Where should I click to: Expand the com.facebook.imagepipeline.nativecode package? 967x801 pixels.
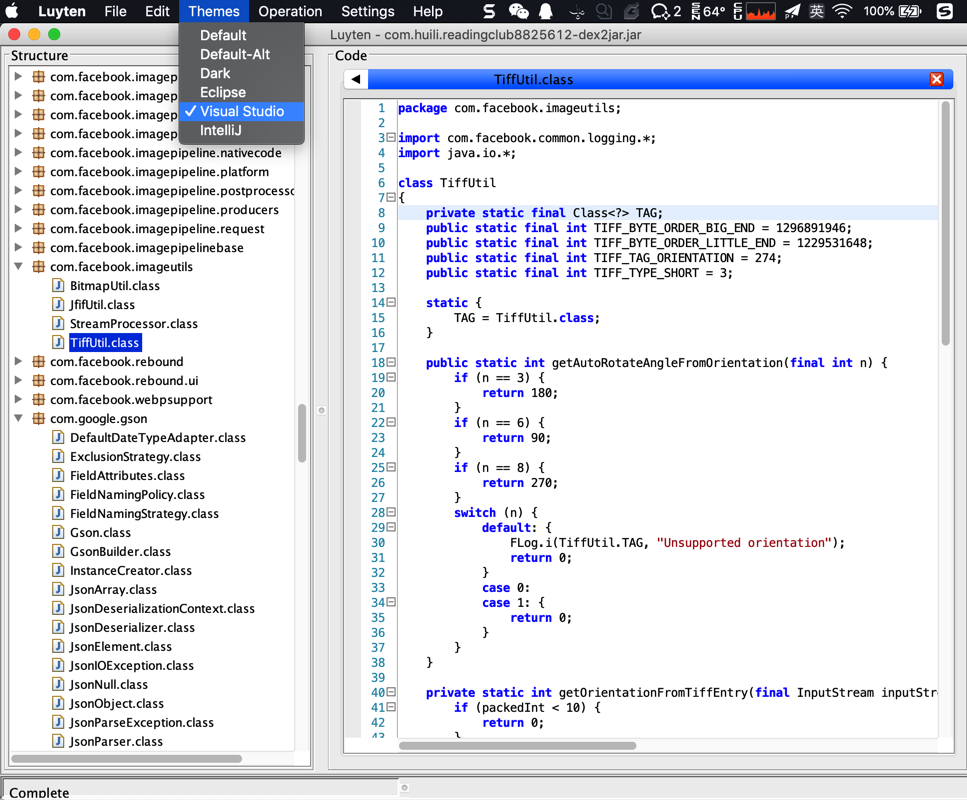pos(19,152)
